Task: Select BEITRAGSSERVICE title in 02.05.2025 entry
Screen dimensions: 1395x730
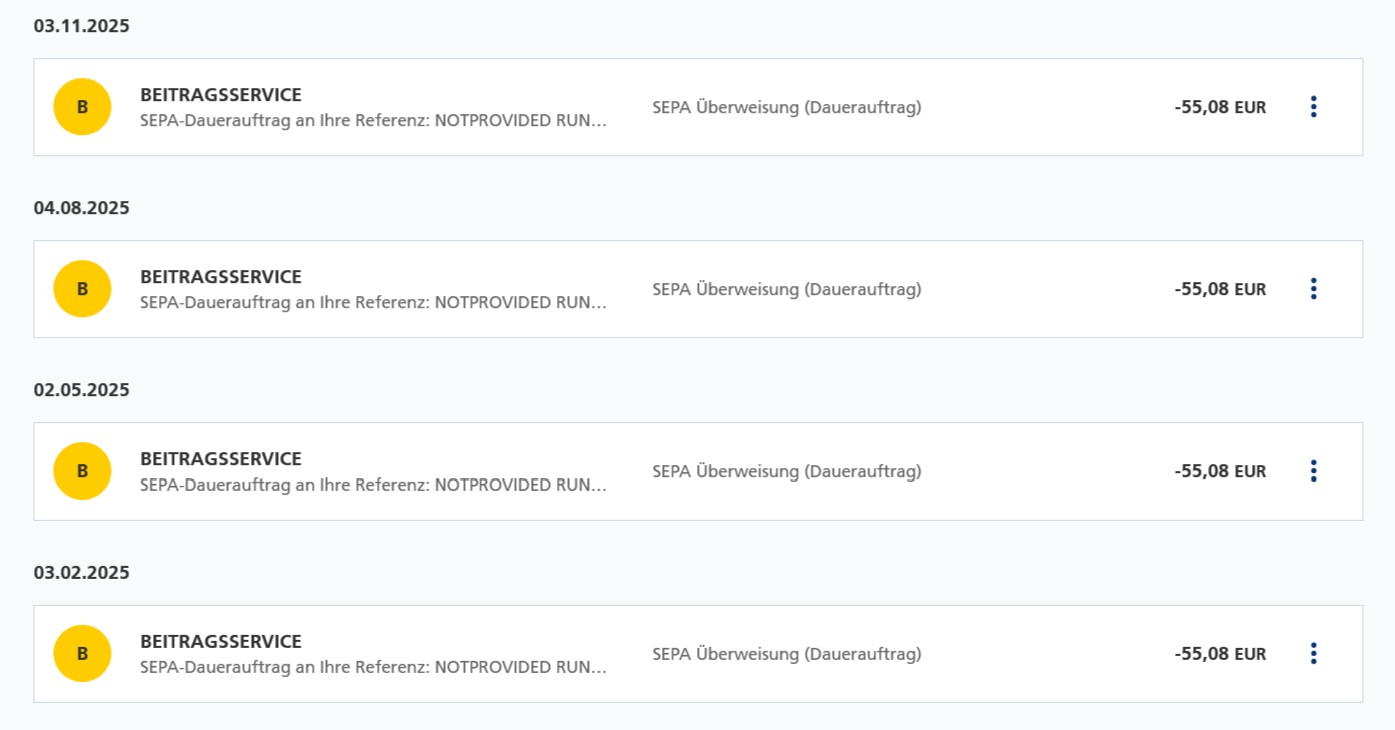Action: (x=221, y=459)
